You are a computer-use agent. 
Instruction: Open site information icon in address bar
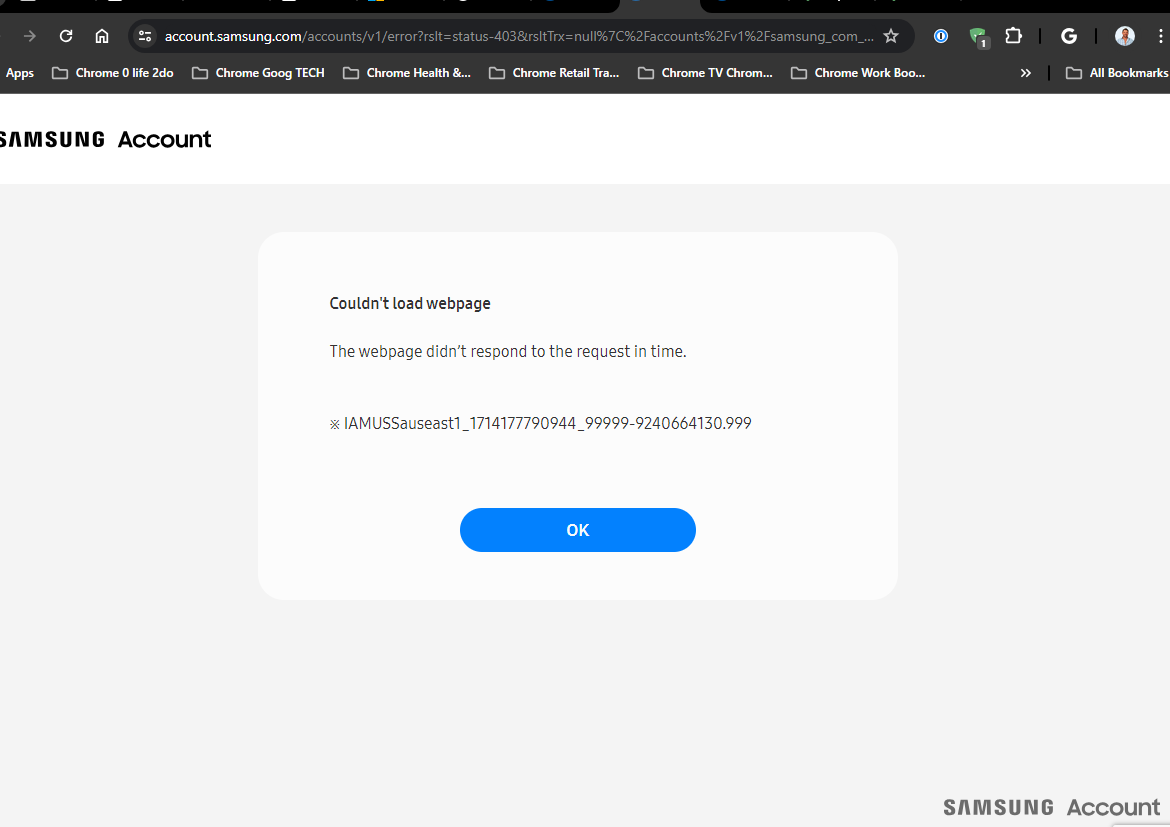pyautogui.click(x=145, y=36)
